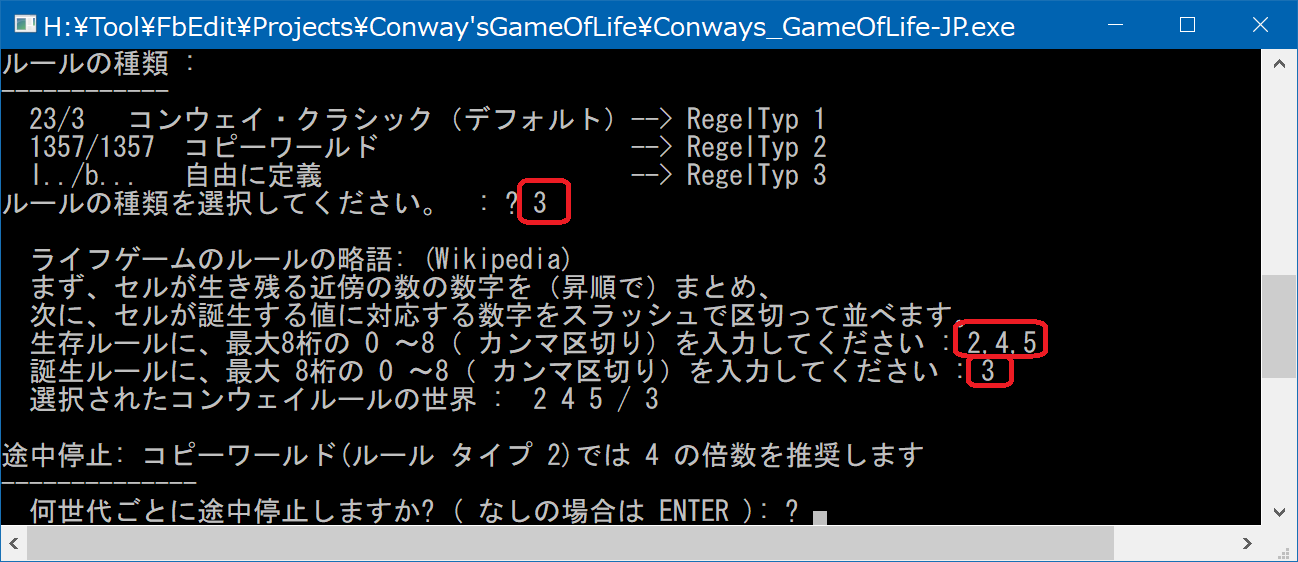Viewport: 1298px width, 562px height.
Task: Click the horizontal scrollbar right arrow
Action: (1247, 543)
